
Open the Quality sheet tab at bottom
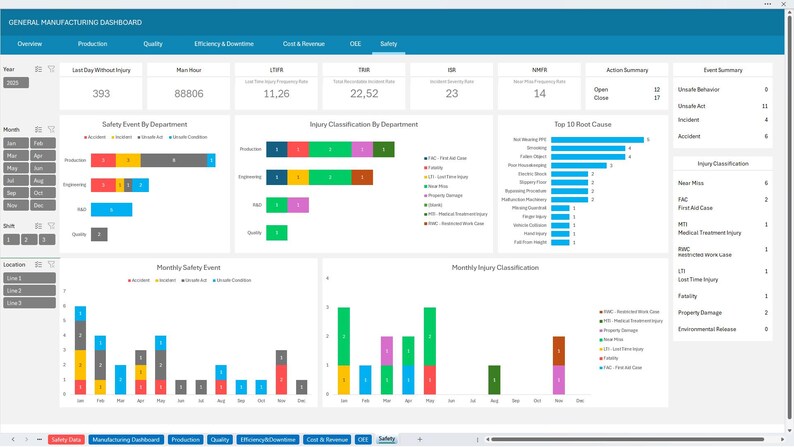click(220, 439)
